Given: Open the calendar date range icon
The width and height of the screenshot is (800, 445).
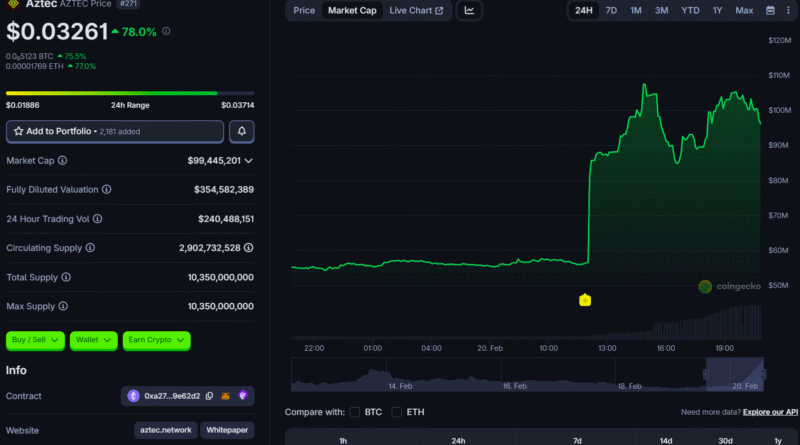Looking at the screenshot, I should point(770,10).
